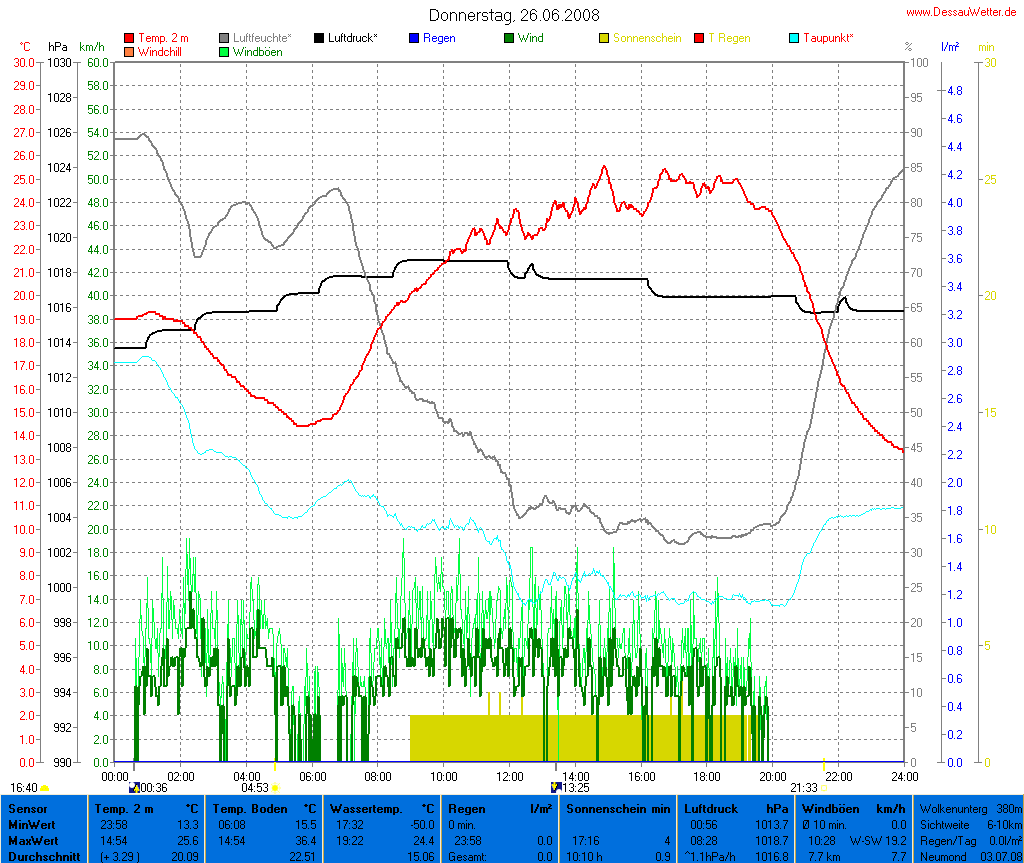
Task: Click the red T Regen legend square
Action: tap(699, 38)
